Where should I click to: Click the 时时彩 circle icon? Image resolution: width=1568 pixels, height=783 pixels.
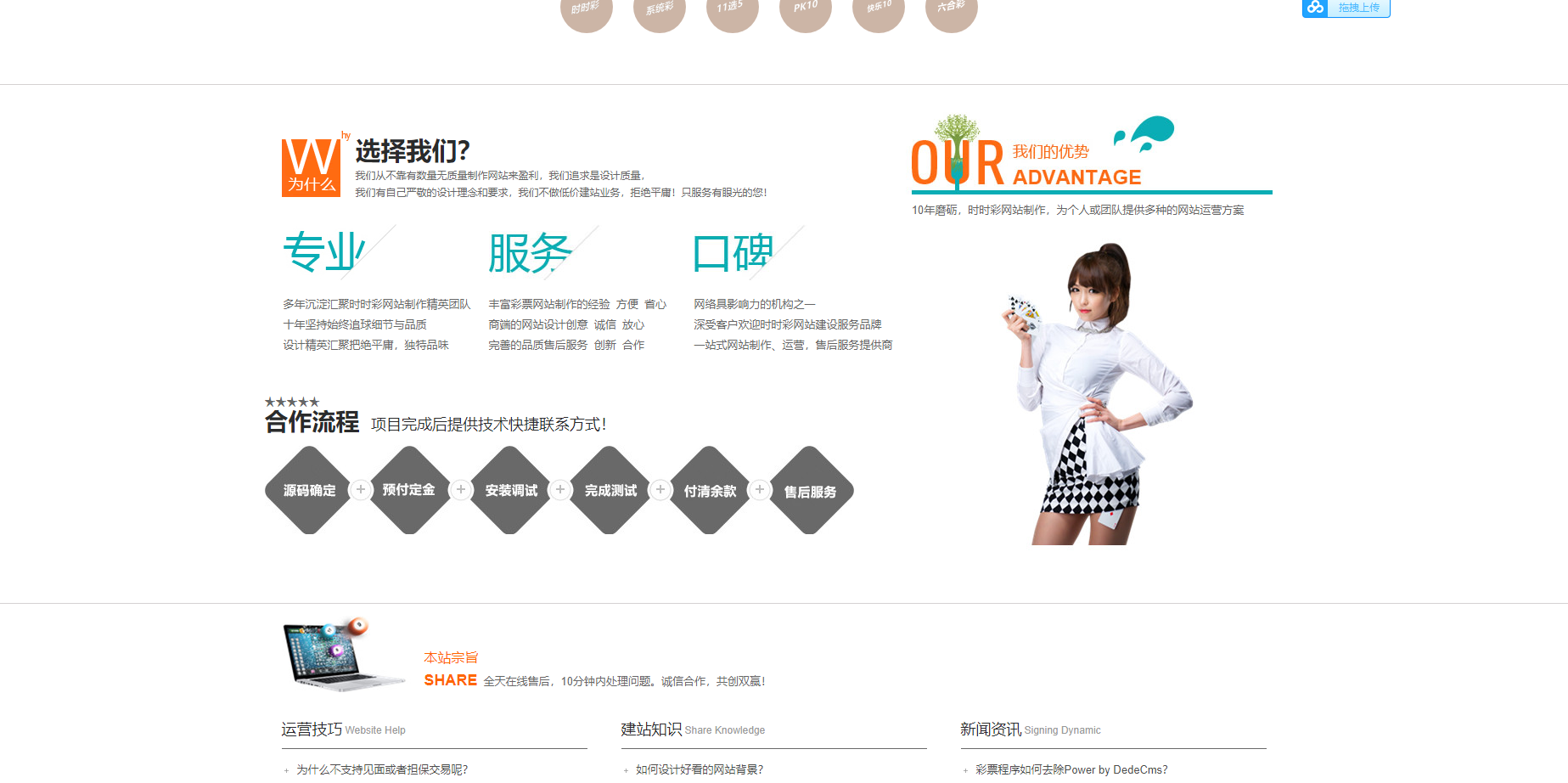tap(586, 10)
